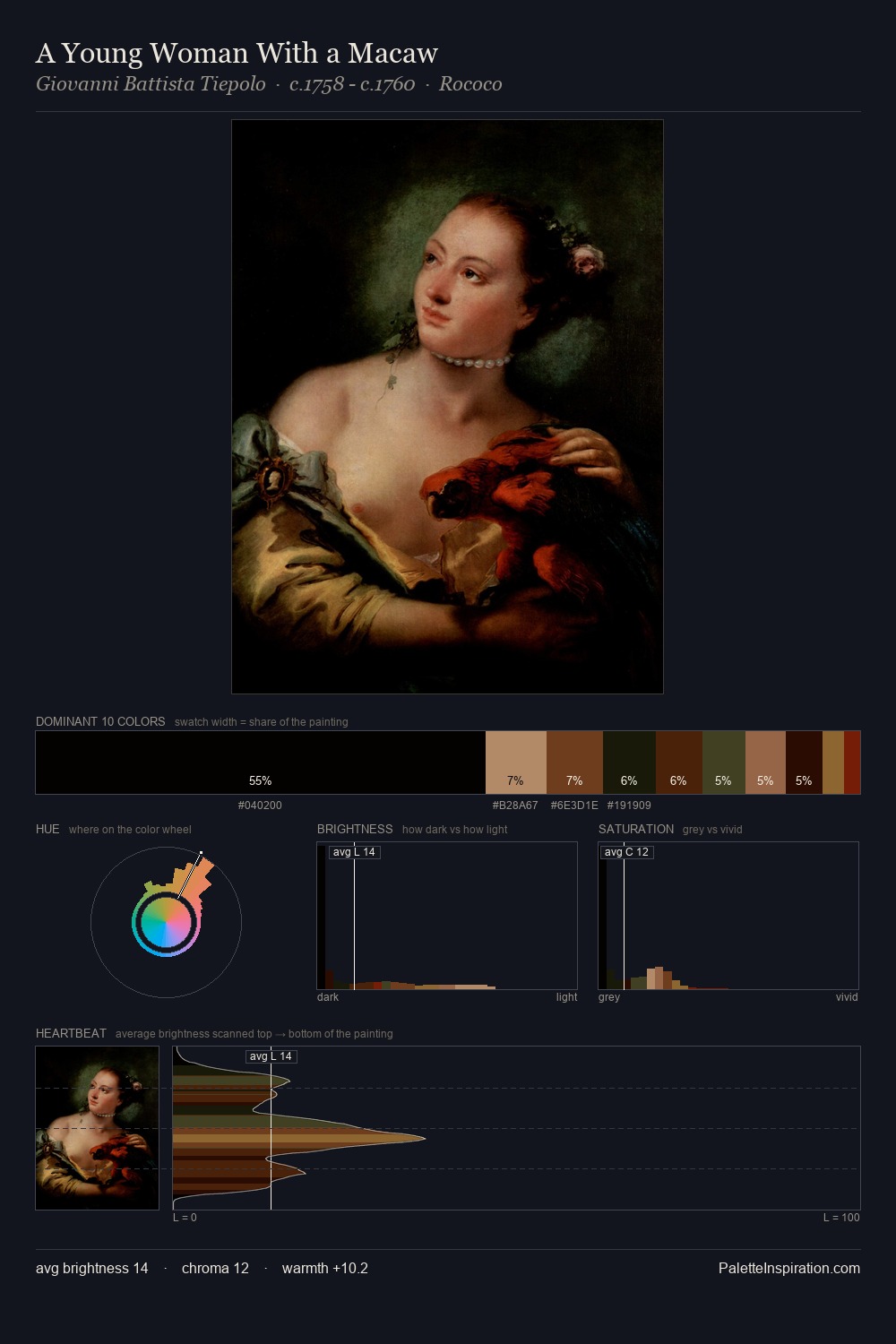Click the L = 100 axis label
Viewport: 896px width, 1344px height.
tap(841, 1218)
